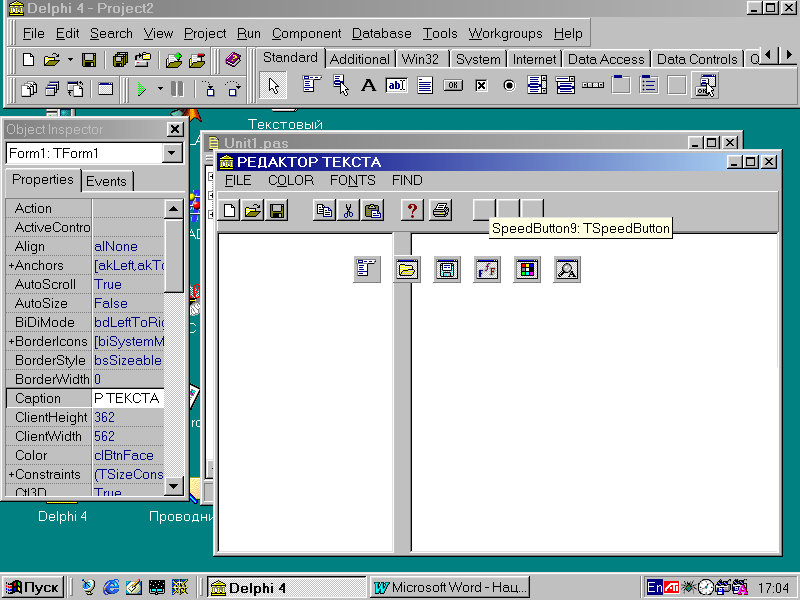The image size is (800, 600).
Task: Select the ActionList component in palette
Action: point(706,85)
